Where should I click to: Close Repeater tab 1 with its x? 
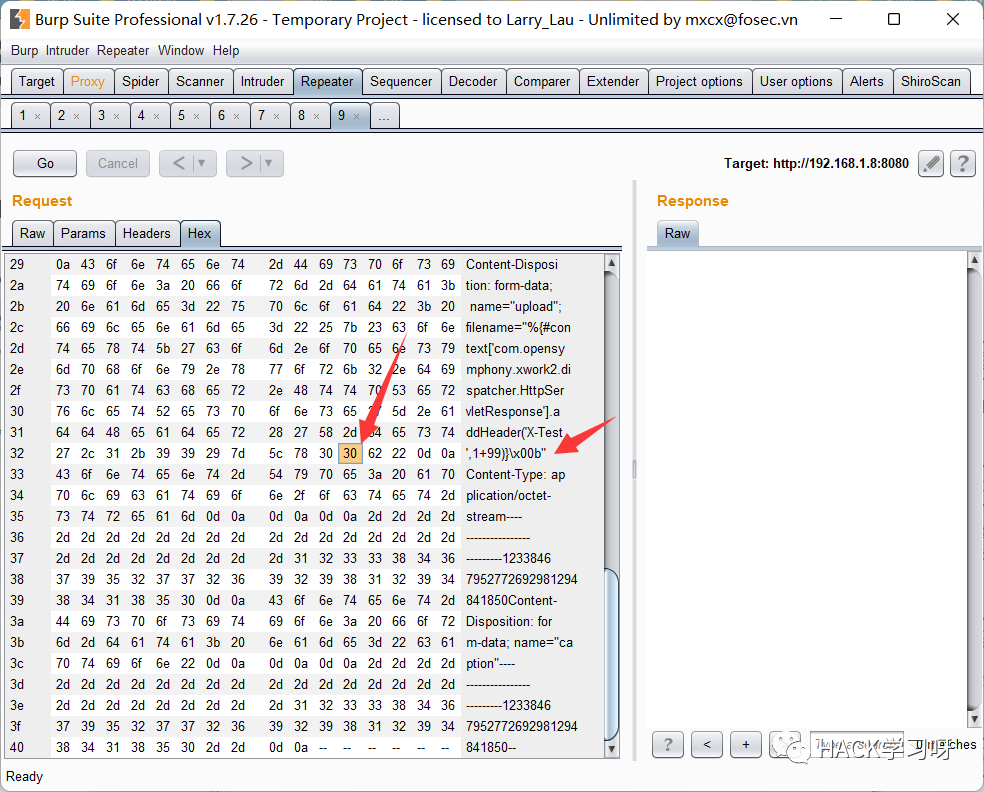(x=38, y=116)
